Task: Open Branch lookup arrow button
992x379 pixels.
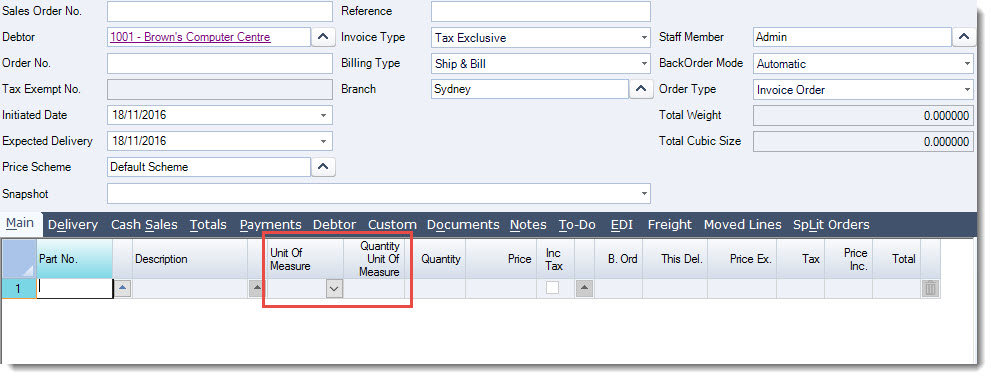Action: [x=640, y=89]
